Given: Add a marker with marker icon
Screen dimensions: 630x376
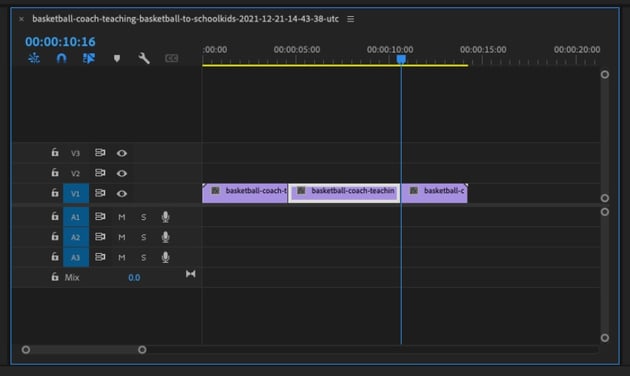Looking at the screenshot, I should pyautogui.click(x=117, y=59).
